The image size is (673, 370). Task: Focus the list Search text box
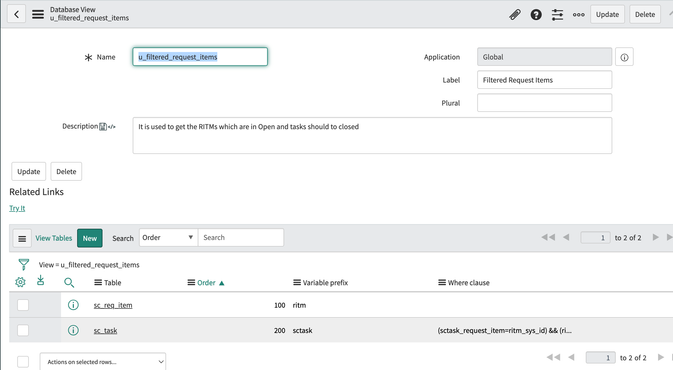[x=241, y=237]
